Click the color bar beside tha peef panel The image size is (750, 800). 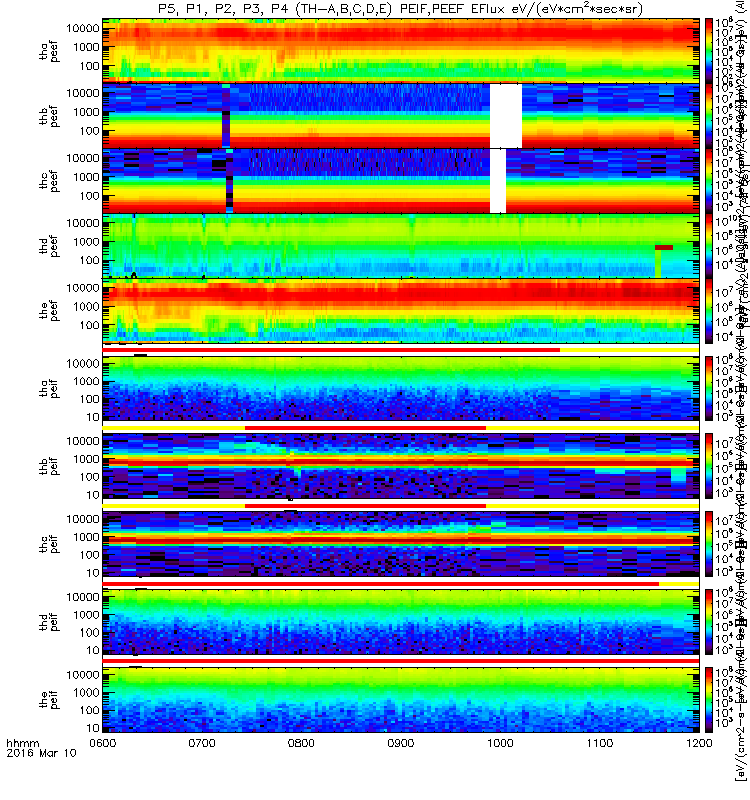709,51
